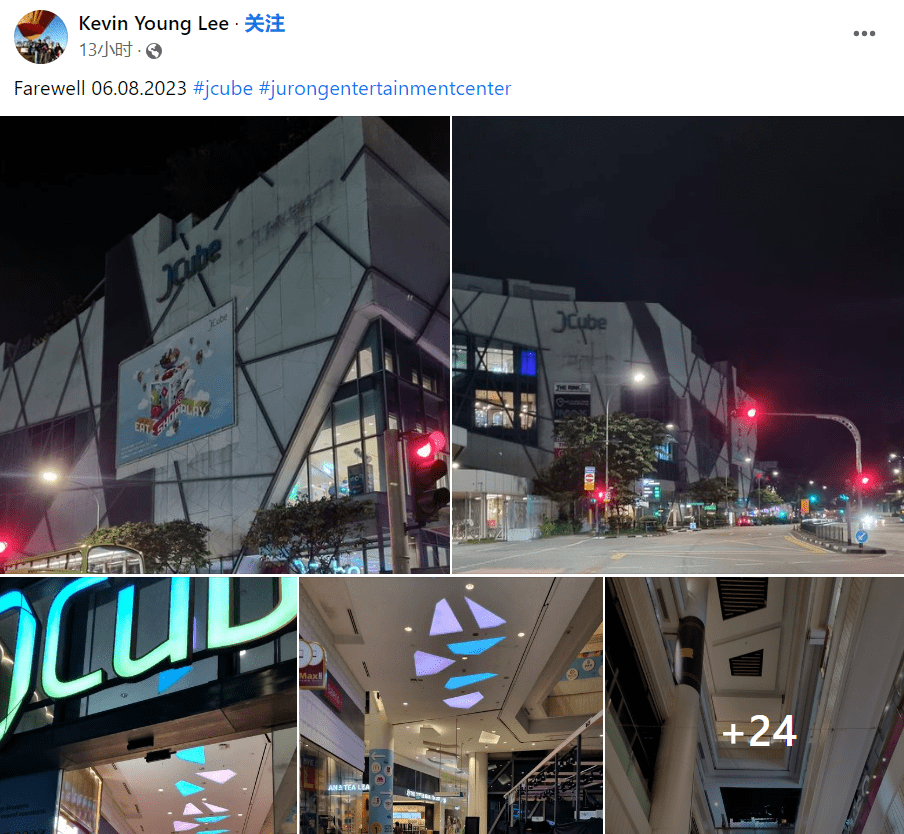Open Kevin Young Lee's profile avatar
The image size is (904, 834).
(x=40, y=36)
